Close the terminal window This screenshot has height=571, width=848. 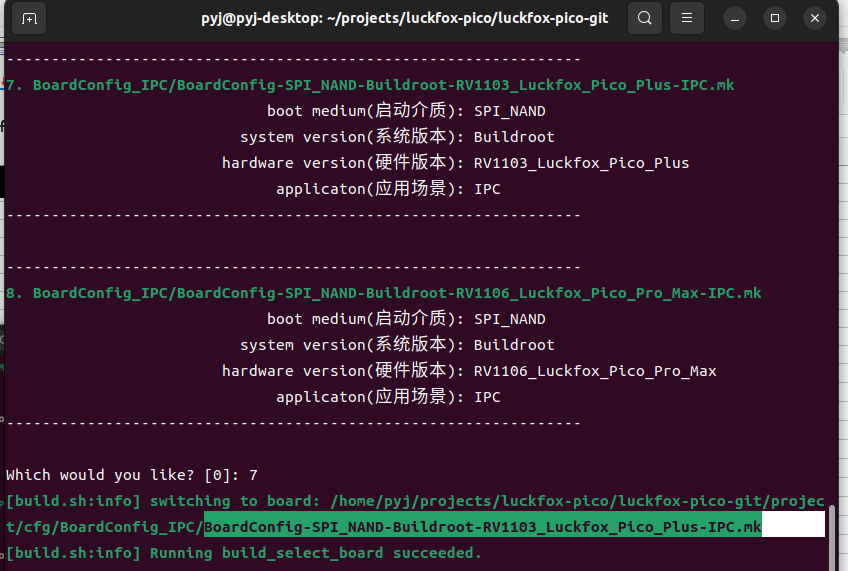815,18
